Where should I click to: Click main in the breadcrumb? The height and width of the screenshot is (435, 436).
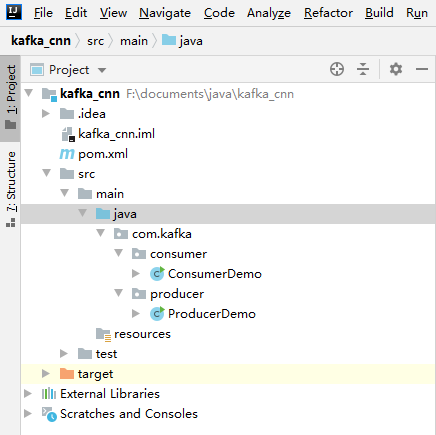tap(134, 41)
